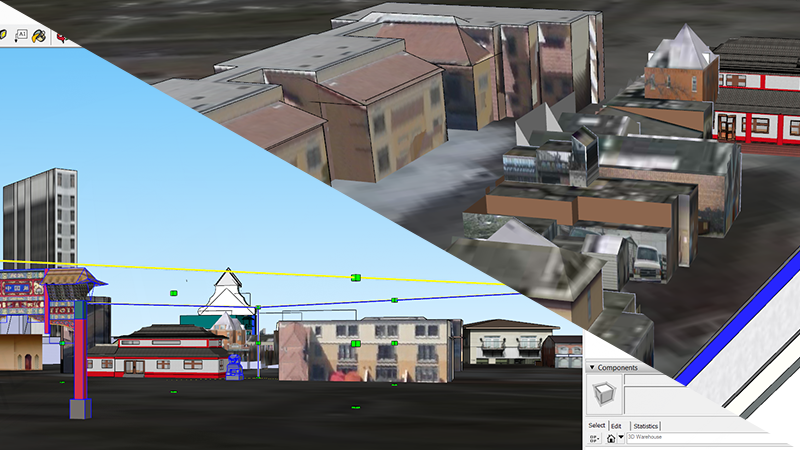
Task: Click the white parked van in aerial view
Action: [x=647, y=261]
